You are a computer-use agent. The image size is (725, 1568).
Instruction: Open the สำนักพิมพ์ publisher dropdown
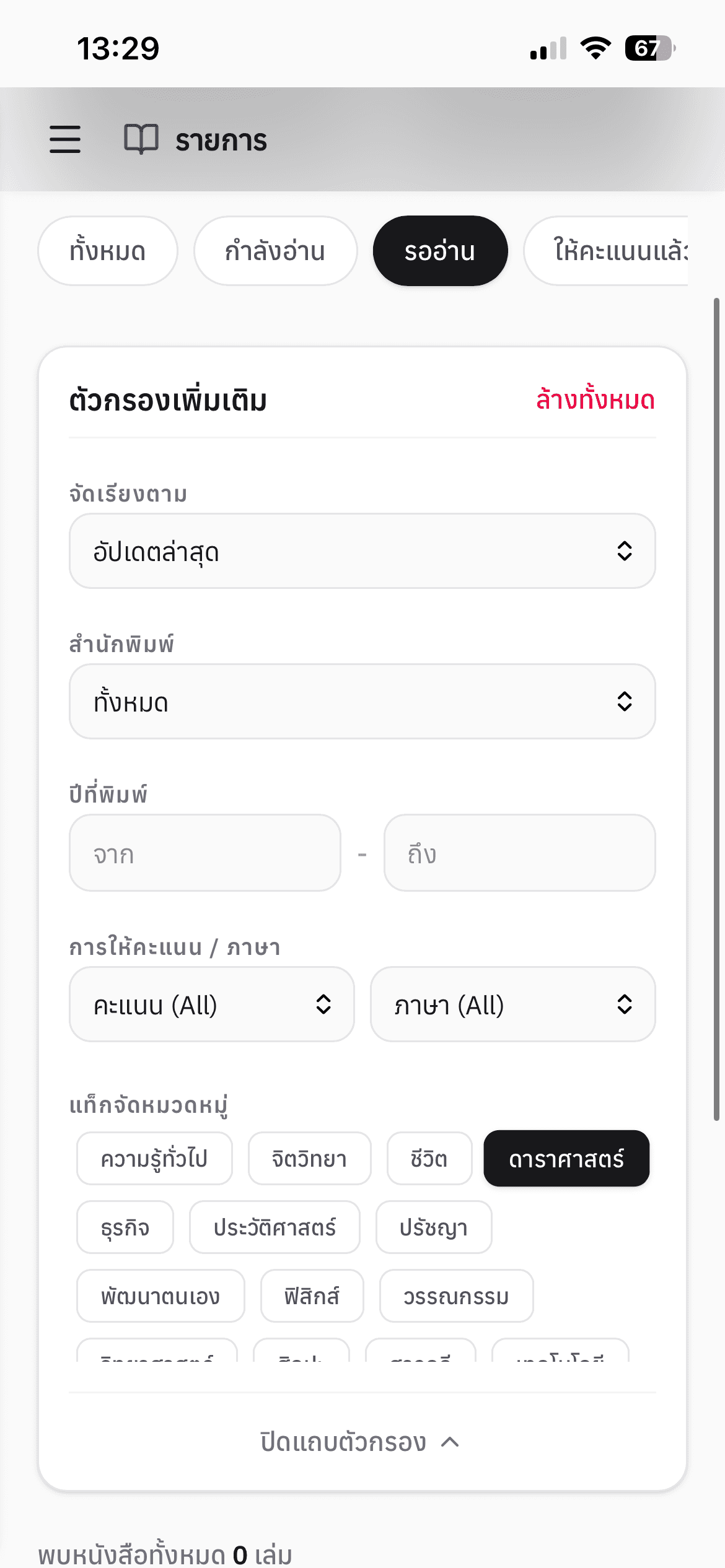(x=362, y=702)
